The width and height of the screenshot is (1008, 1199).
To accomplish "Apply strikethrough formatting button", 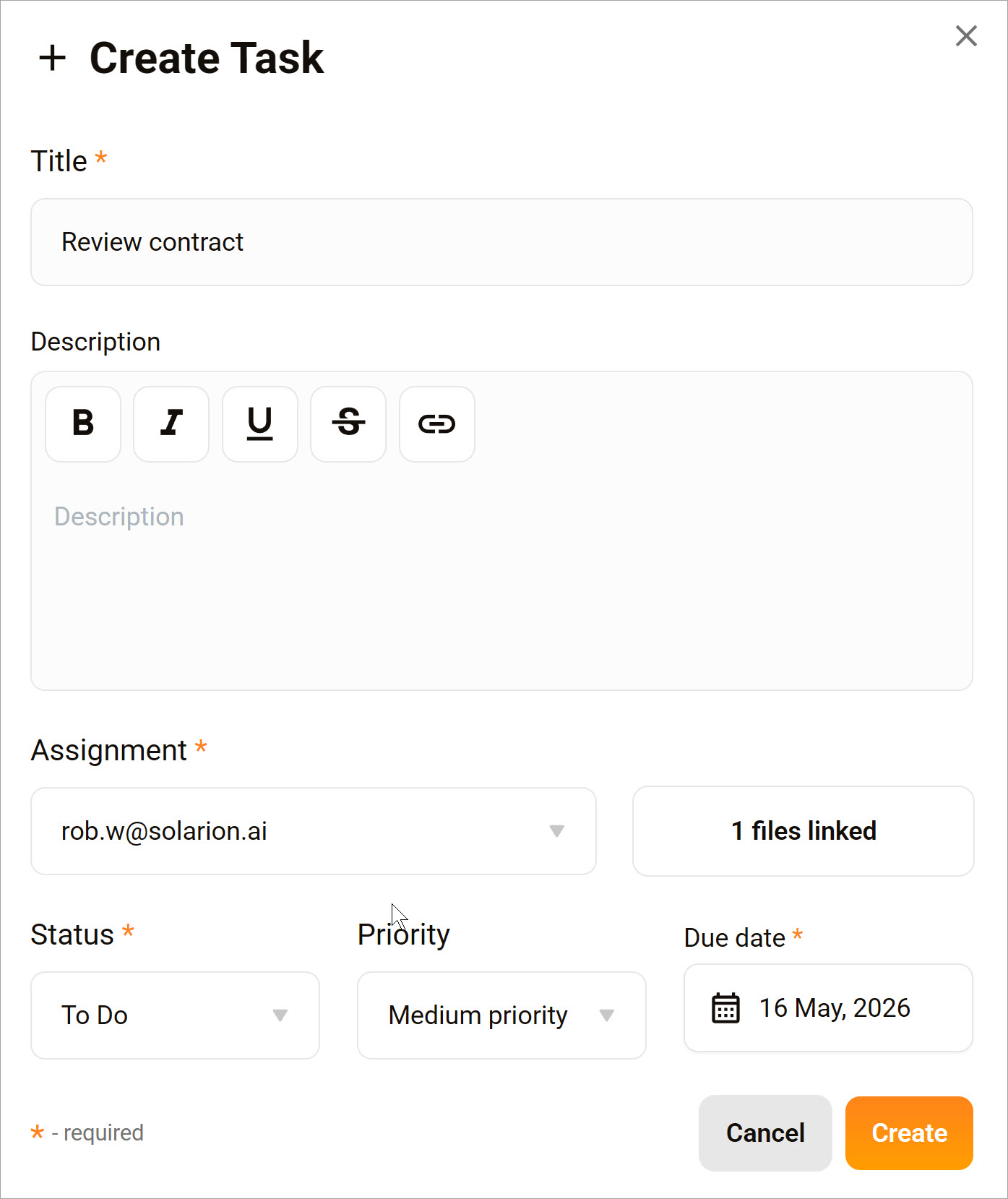I will coord(348,424).
